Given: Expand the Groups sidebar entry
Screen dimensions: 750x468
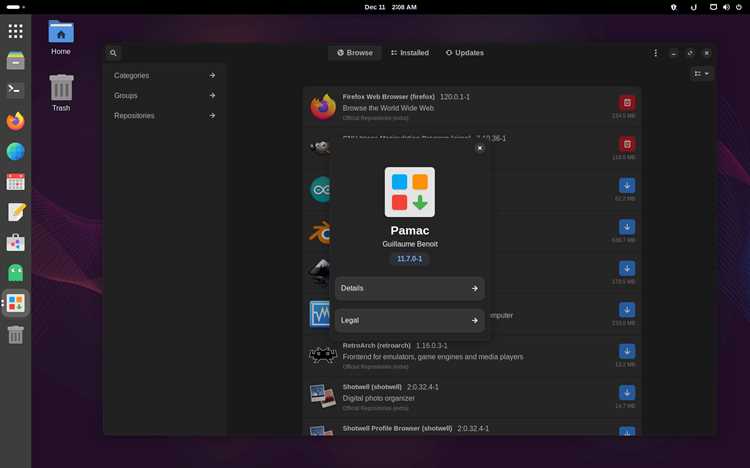Looking at the screenshot, I should (164, 96).
